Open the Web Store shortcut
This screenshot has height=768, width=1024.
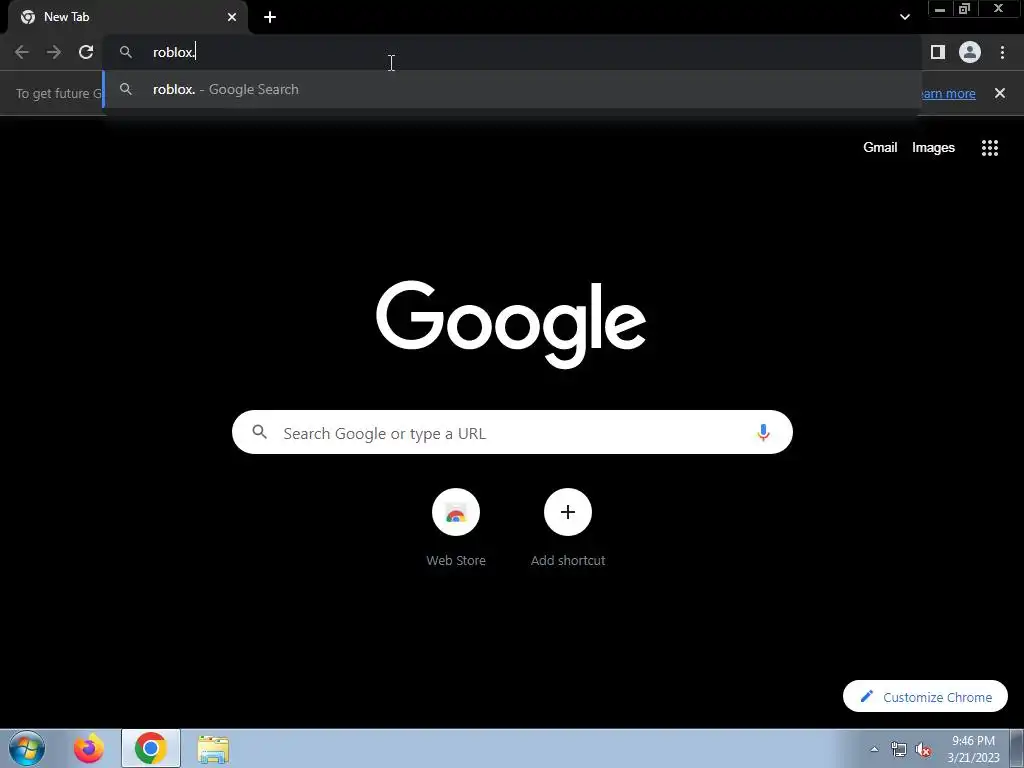pos(456,528)
